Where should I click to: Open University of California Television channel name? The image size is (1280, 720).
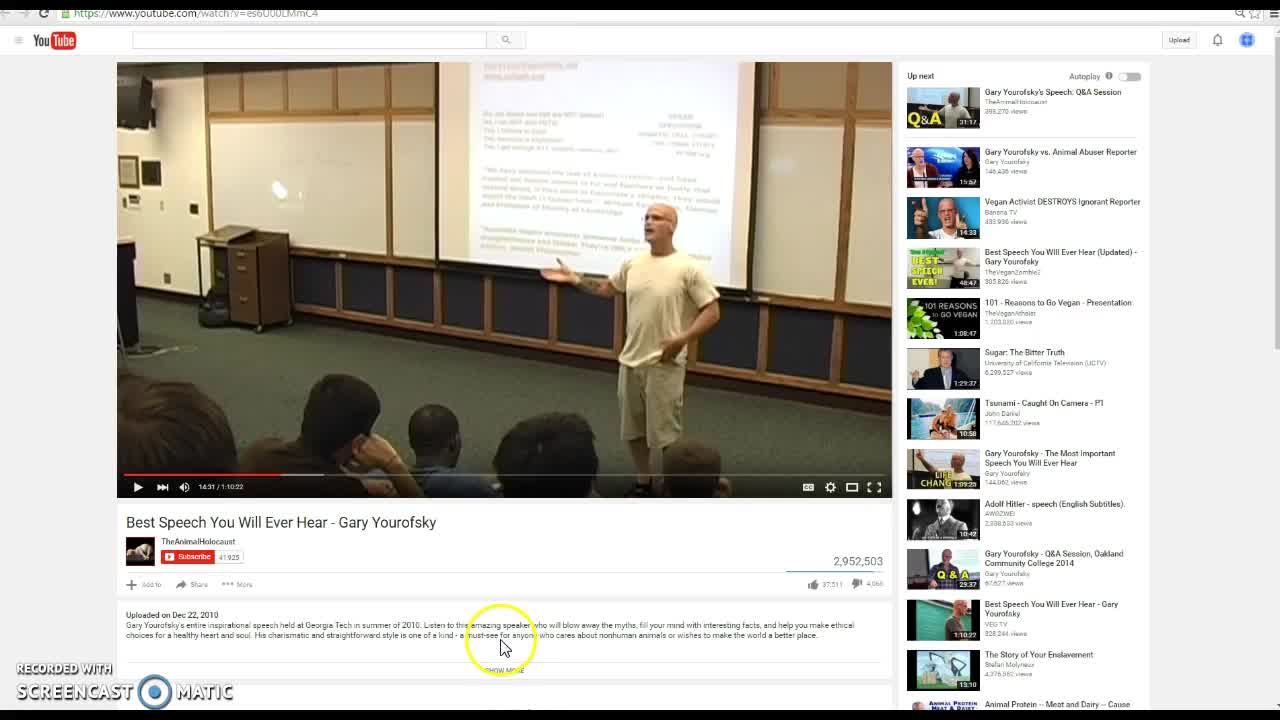tap(1045, 363)
